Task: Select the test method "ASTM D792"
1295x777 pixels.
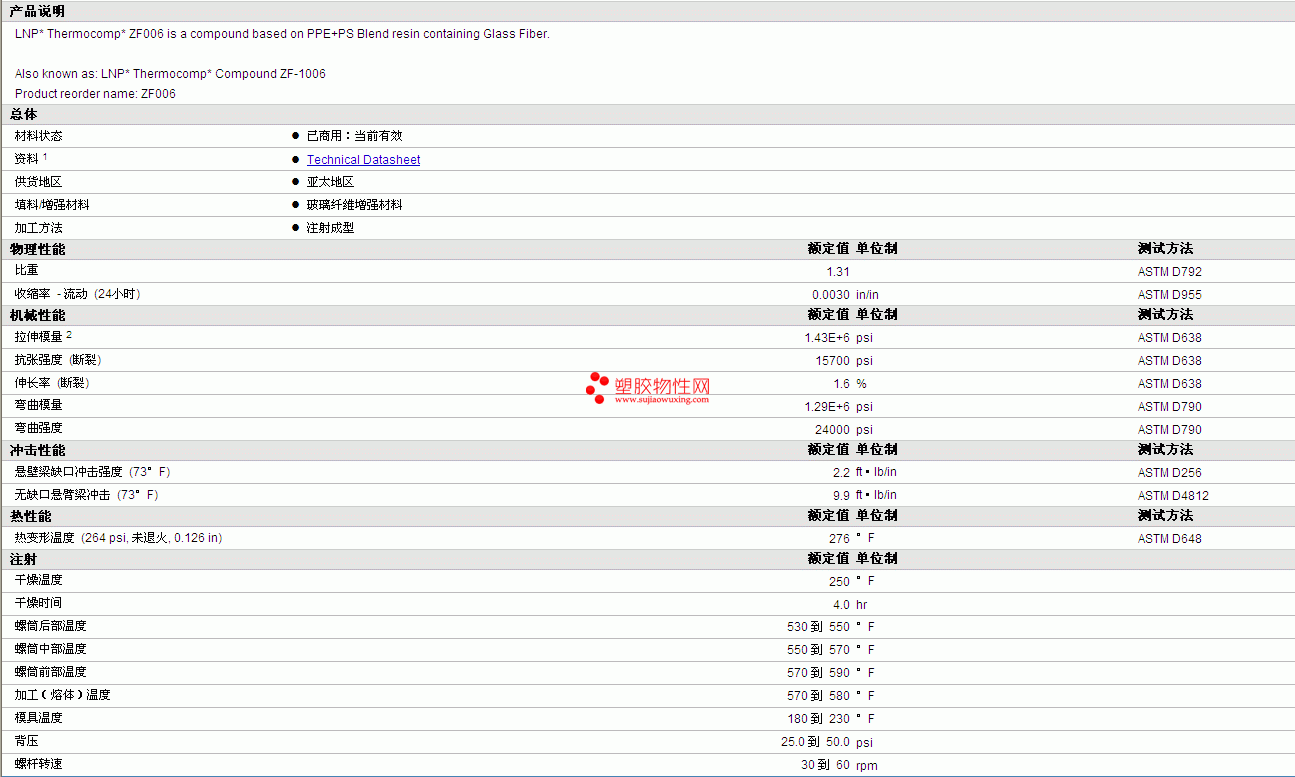Action: click(x=1170, y=272)
